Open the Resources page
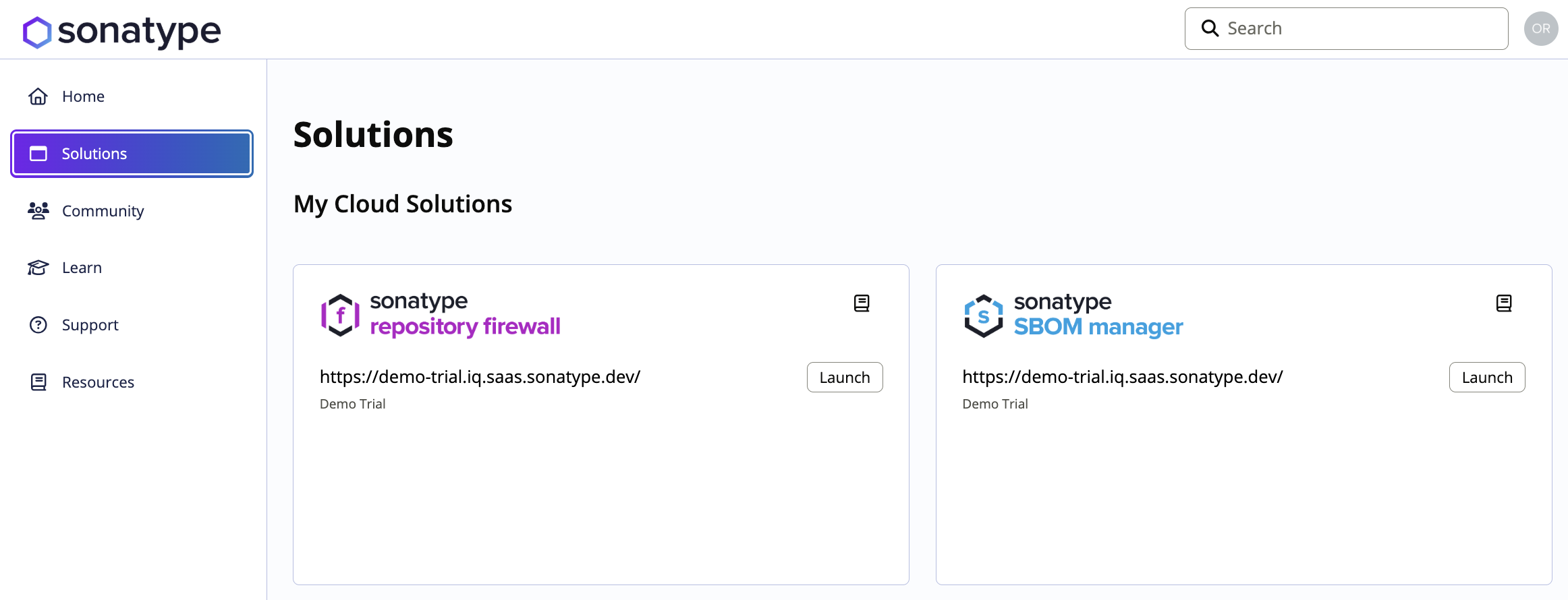The image size is (1568, 600). [x=132, y=382]
